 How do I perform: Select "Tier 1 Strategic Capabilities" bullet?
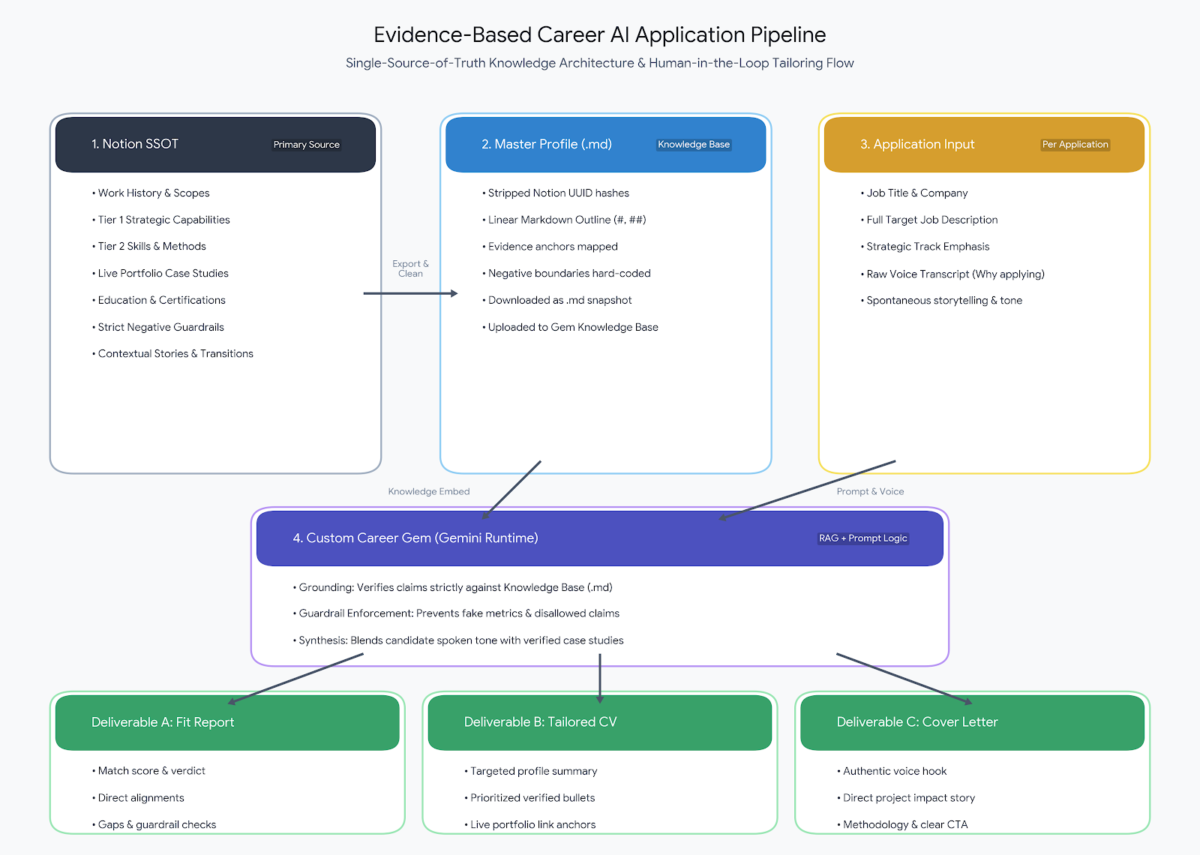[x=161, y=220]
